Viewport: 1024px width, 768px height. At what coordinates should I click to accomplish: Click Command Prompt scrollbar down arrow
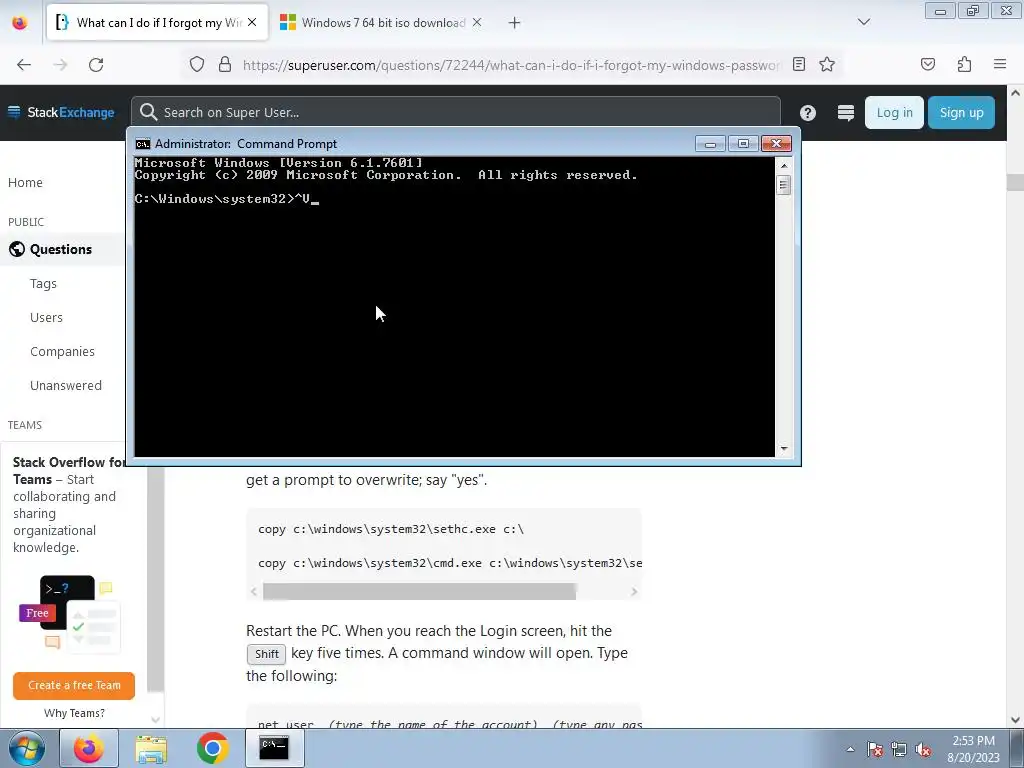(784, 449)
